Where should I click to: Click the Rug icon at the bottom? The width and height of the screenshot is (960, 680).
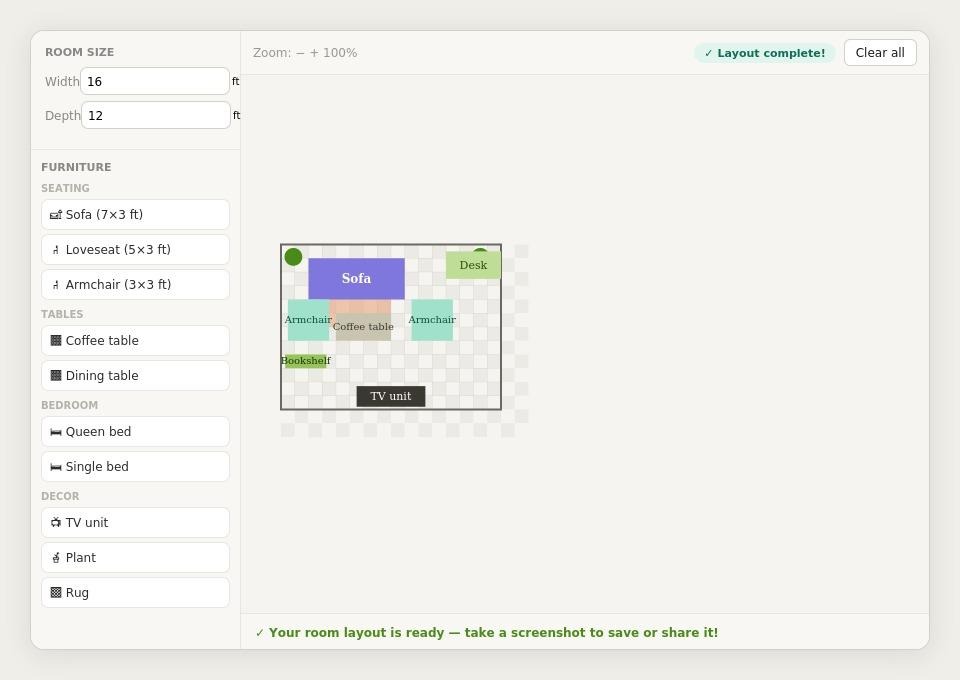(x=56, y=592)
